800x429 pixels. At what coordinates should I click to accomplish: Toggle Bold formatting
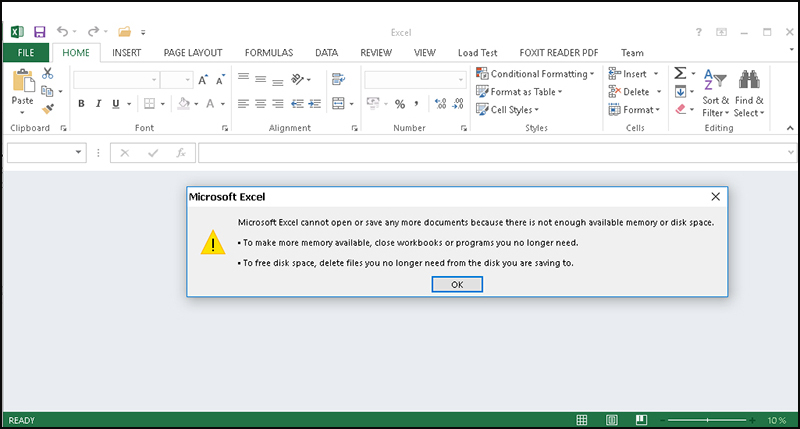point(81,103)
